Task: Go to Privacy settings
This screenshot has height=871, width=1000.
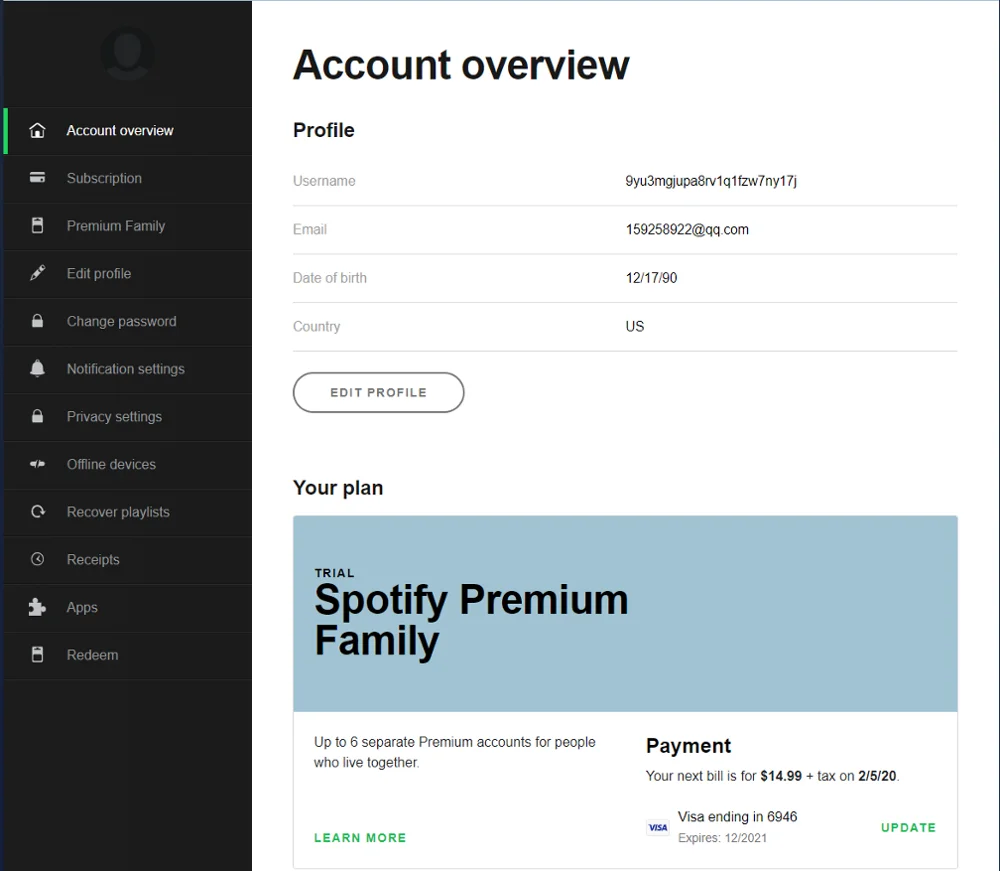Action: (128, 417)
